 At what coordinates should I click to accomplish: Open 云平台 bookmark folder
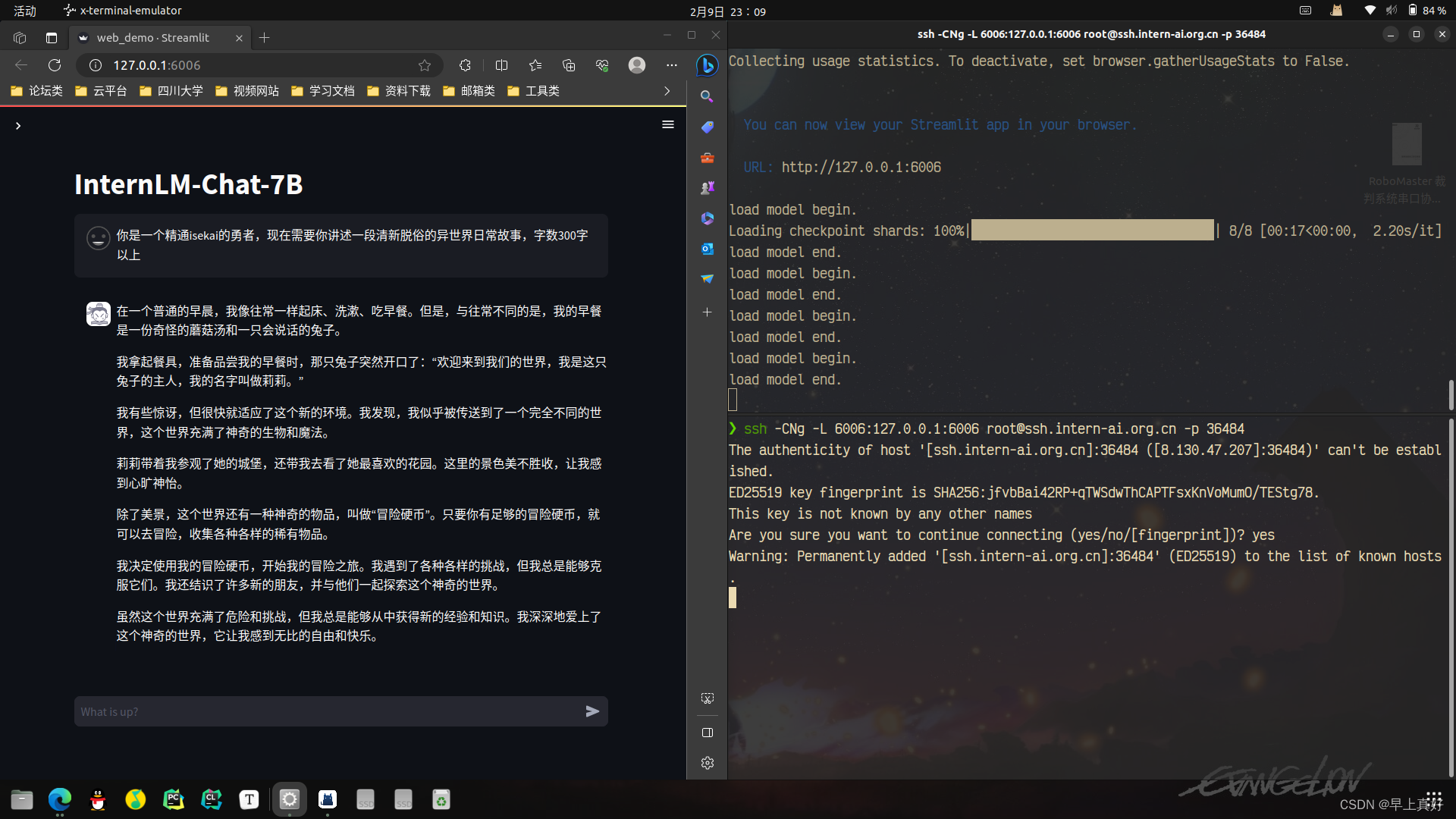101,91
